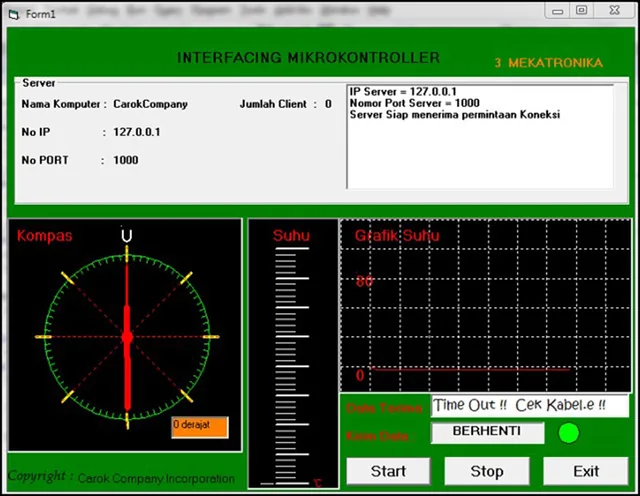Click the 'Time Out !! Cek Kabel.e !!' field

coord(529,406)
